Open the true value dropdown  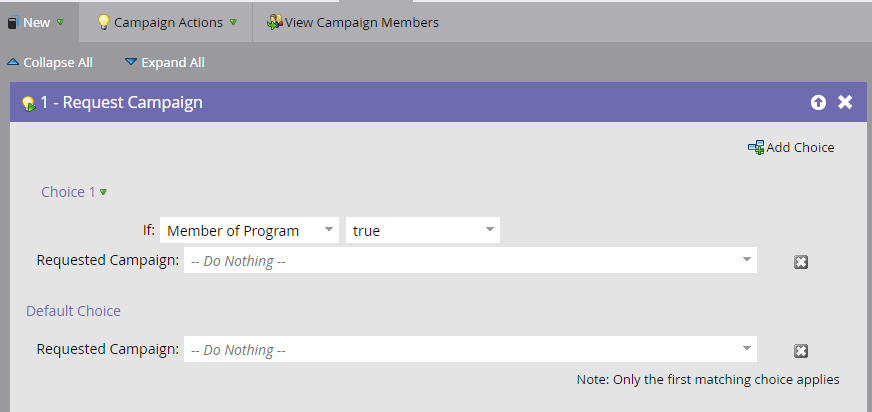tap(423, 230)
